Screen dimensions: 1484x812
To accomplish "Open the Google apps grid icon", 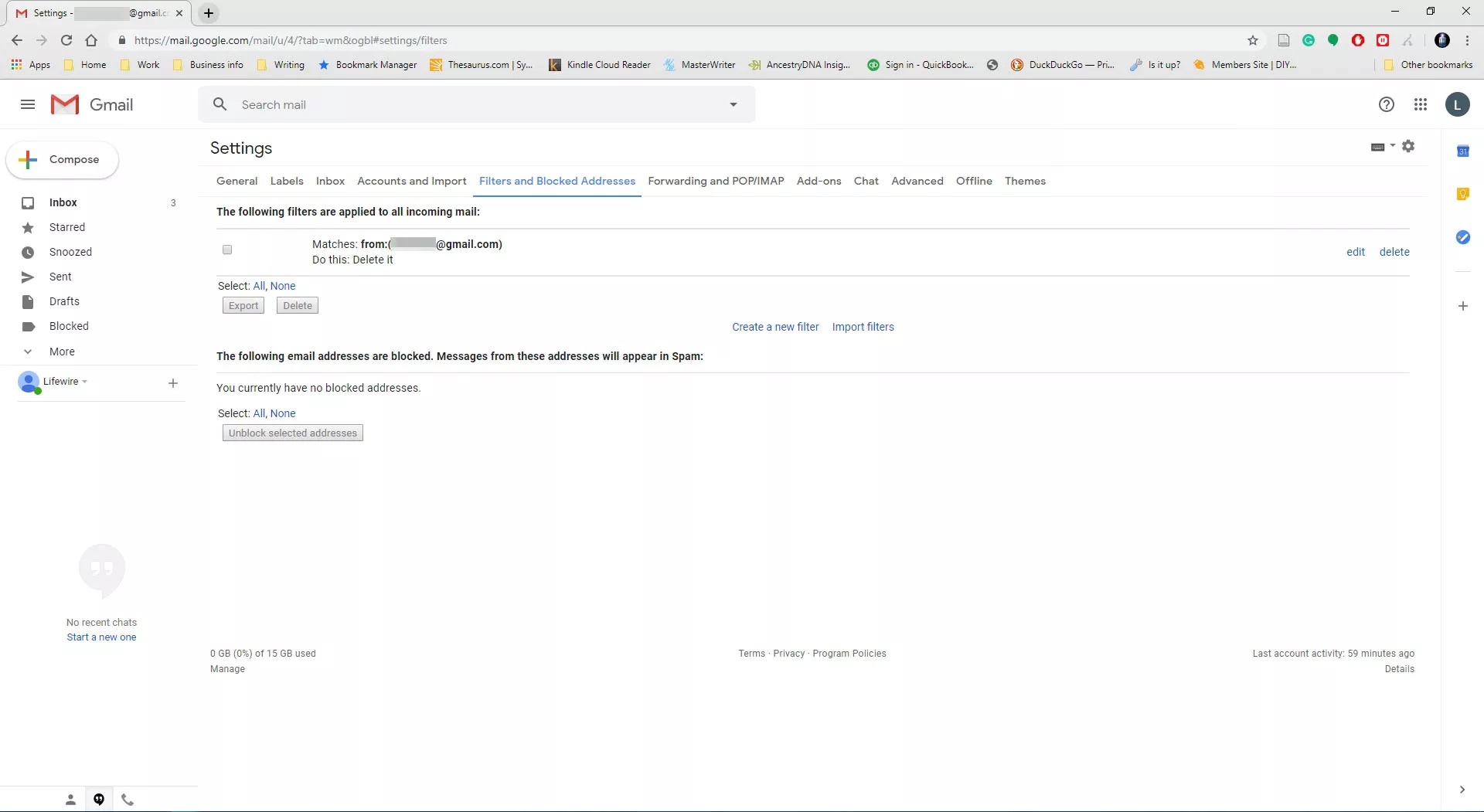I will pyautogui.click(x=1420, y=104).
